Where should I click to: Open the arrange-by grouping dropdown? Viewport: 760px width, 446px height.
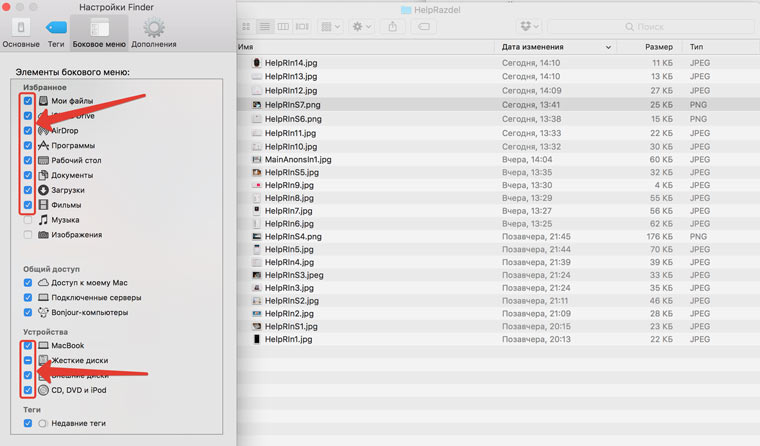tap(331, 27)
